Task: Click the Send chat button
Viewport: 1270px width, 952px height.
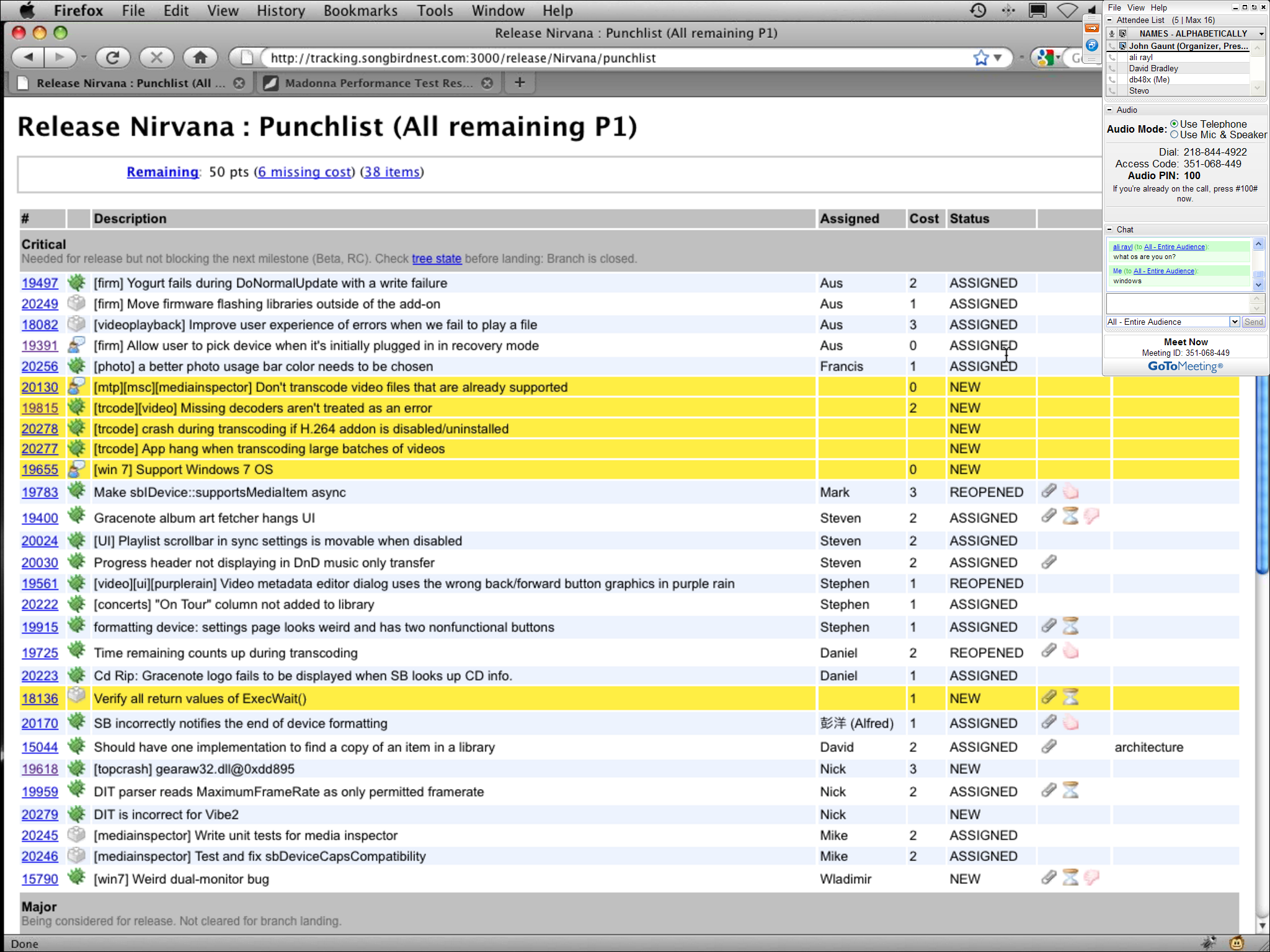Action: click(1253, 322)
